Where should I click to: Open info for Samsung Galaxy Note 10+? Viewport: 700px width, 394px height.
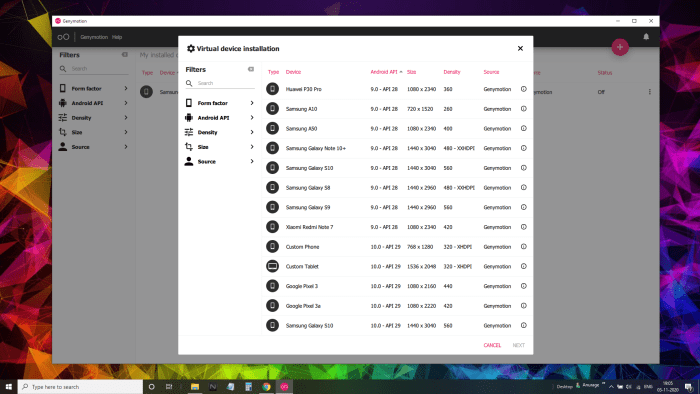coord(524,148)
